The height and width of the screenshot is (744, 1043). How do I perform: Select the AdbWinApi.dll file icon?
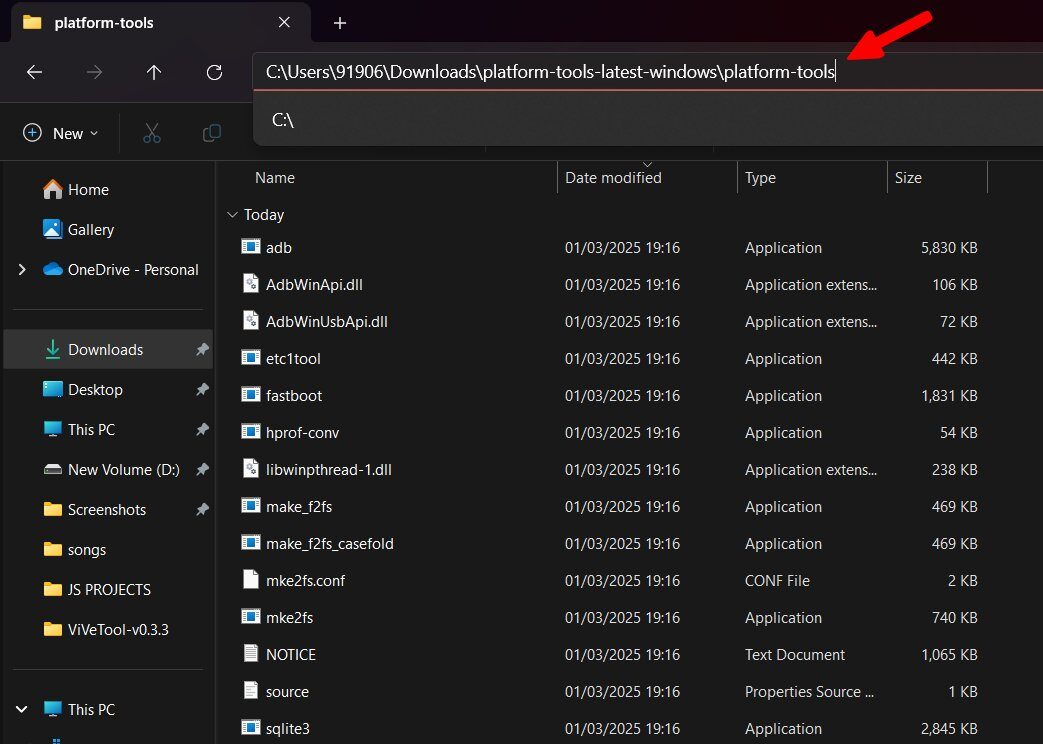click(x=250, y=284)
